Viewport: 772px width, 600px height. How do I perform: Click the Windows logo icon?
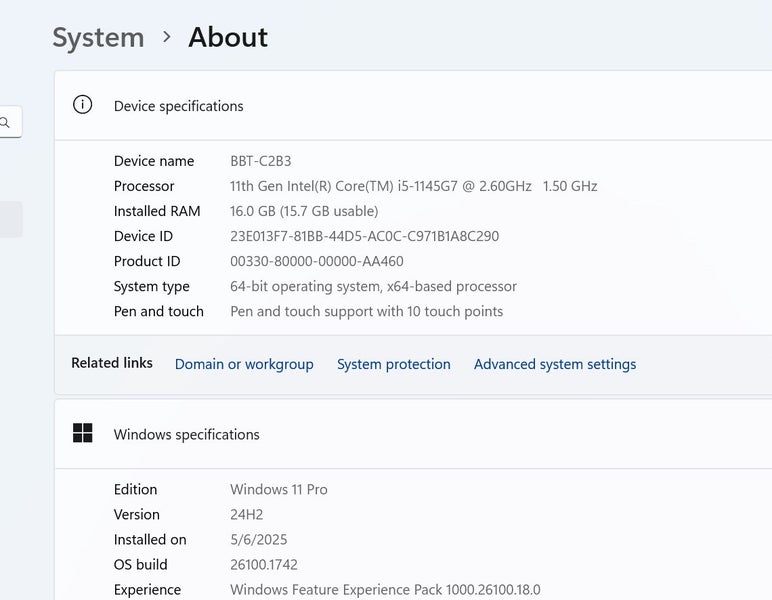(83, 433)
